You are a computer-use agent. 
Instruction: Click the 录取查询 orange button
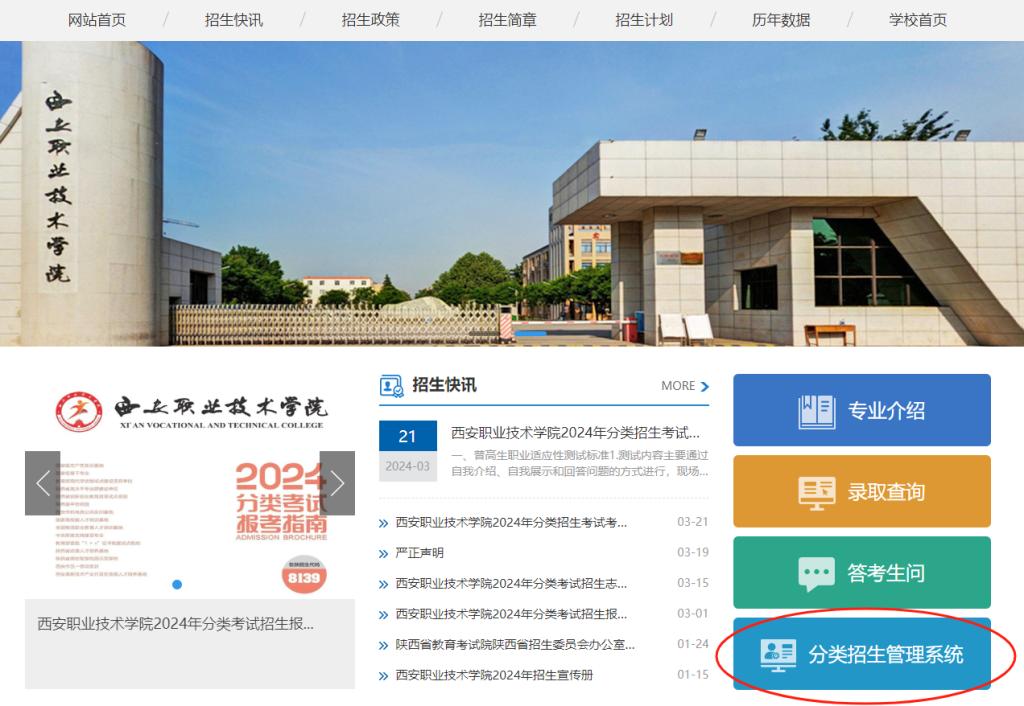click(x=861, y=492)
